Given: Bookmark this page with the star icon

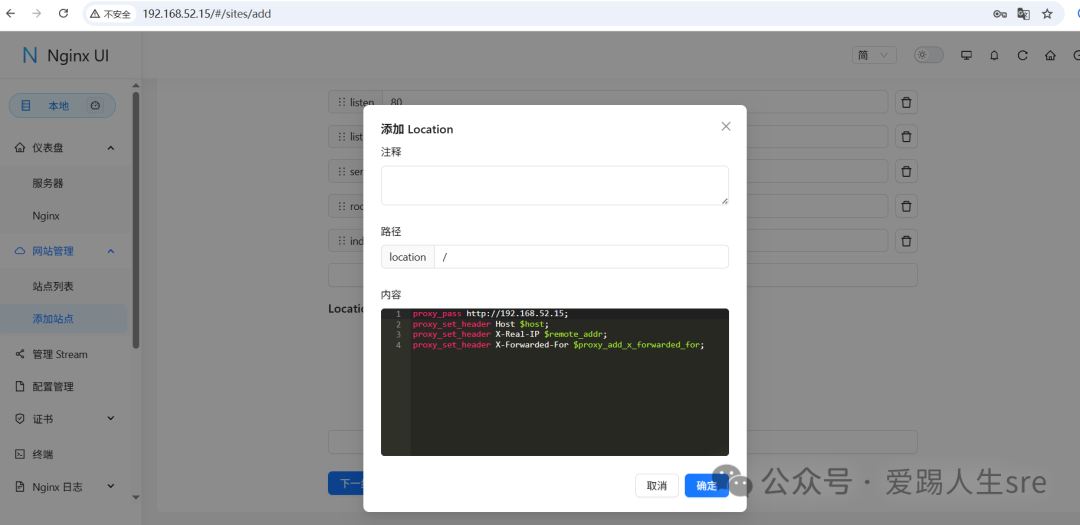Looking at the screenshot, I should pyautogui.click(x=1047, y=14).
